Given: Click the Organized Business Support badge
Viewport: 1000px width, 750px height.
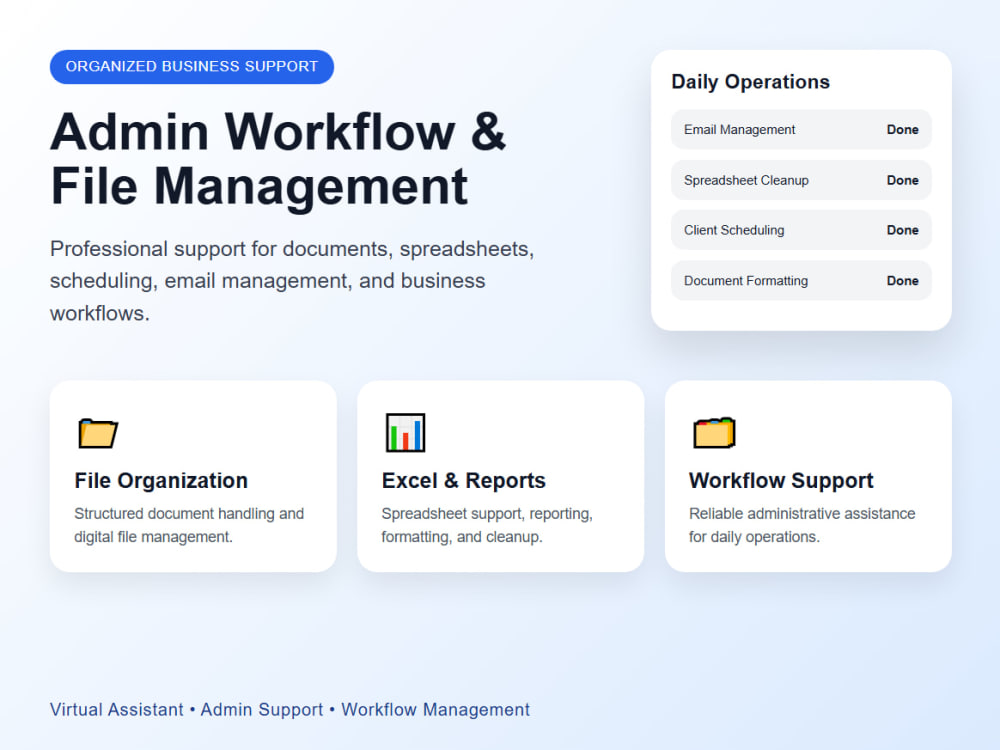Looking at the screenshot, I should coord(192,67).
